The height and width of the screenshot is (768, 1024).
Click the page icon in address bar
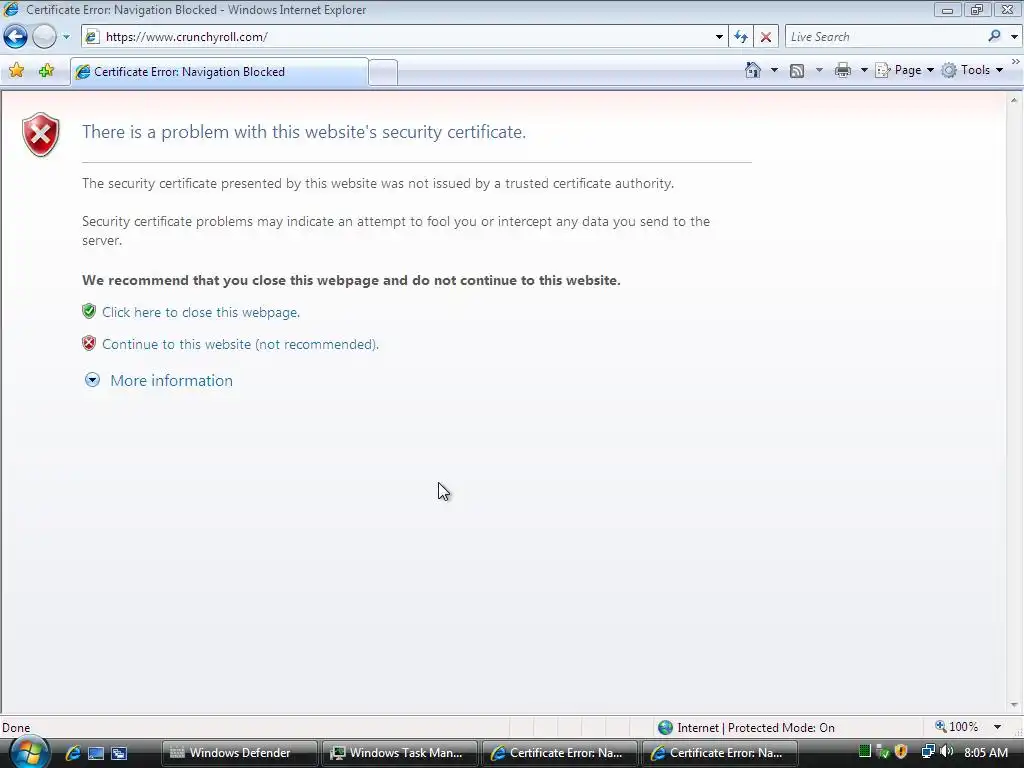(x=93, y=37)
